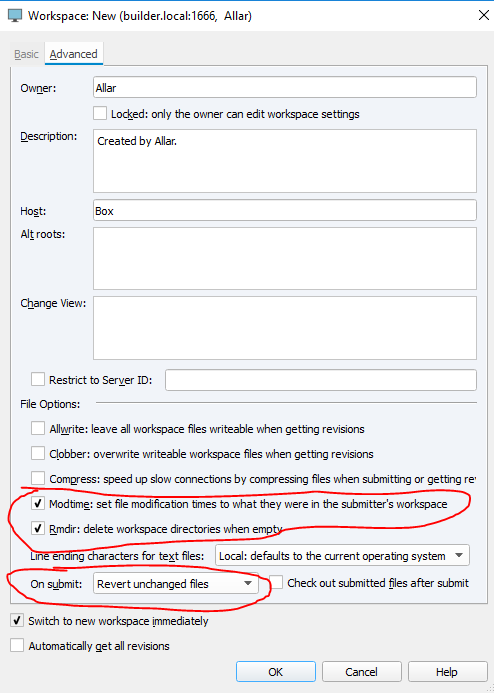Close the Workspace dialog with X

click(x=484, y=15)
